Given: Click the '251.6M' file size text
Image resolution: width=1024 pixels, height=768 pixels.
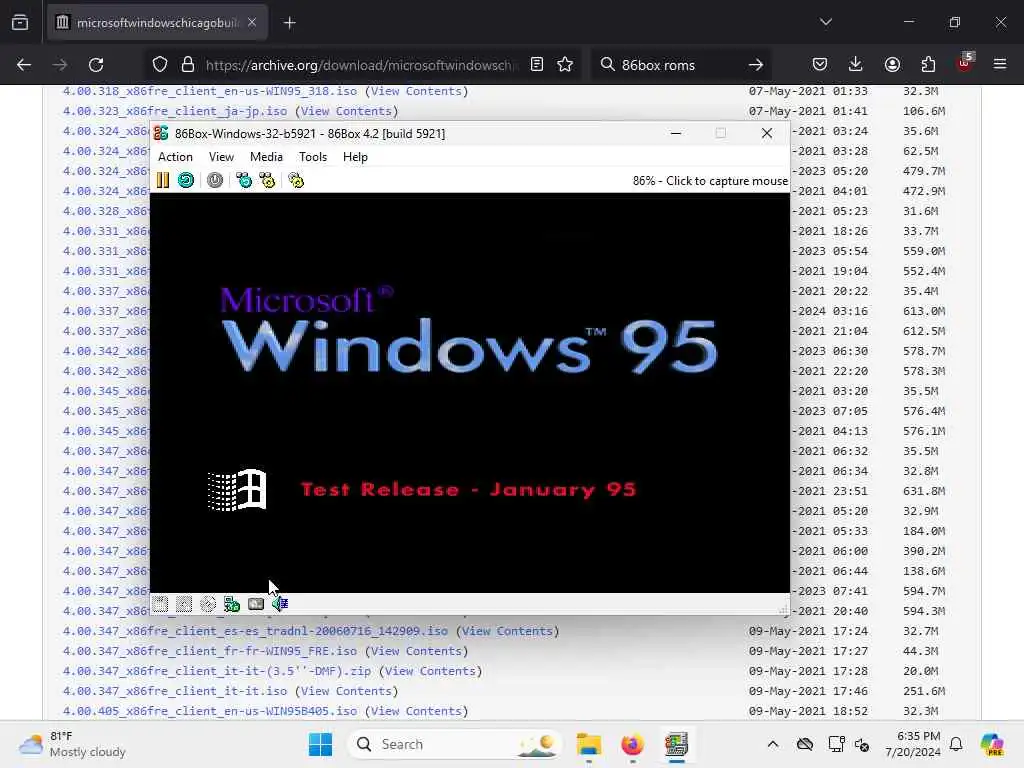Looking at the screenshot, I should tap(924, 692).
